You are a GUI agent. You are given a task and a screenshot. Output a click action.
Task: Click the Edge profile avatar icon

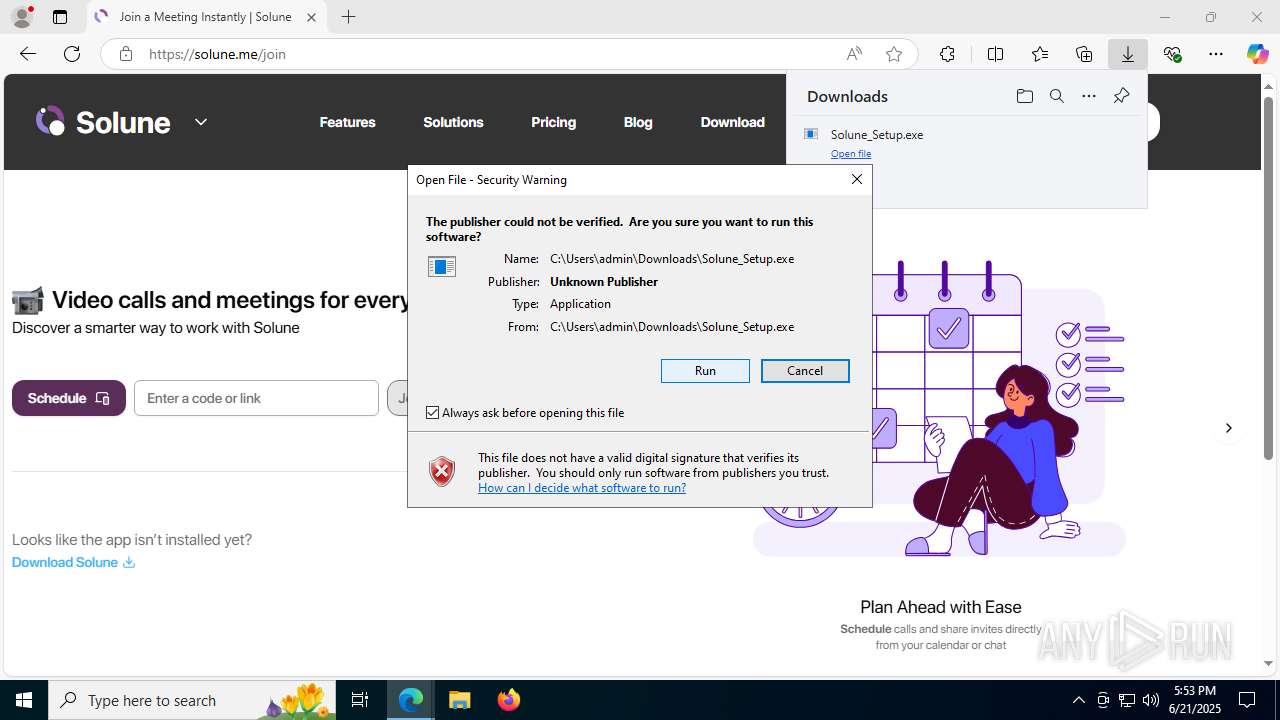(22, 17)
